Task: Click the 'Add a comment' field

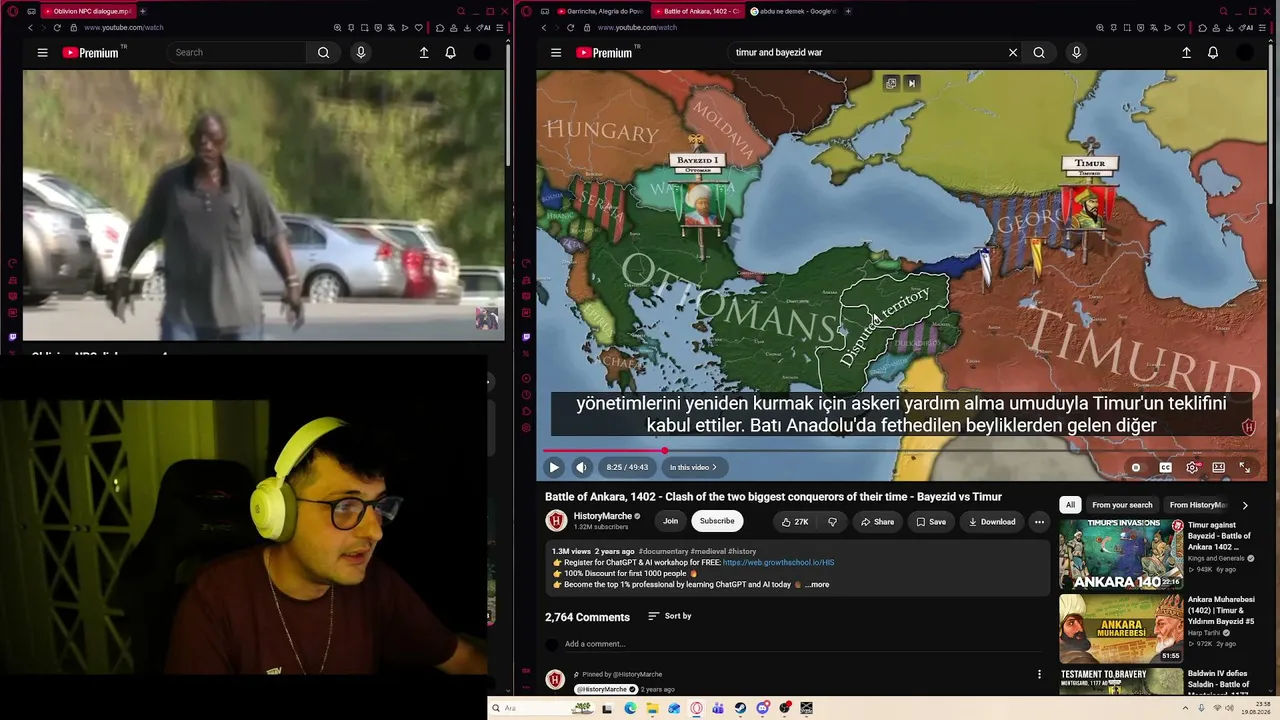Action: pyautogui.click(x=804, y=644)
